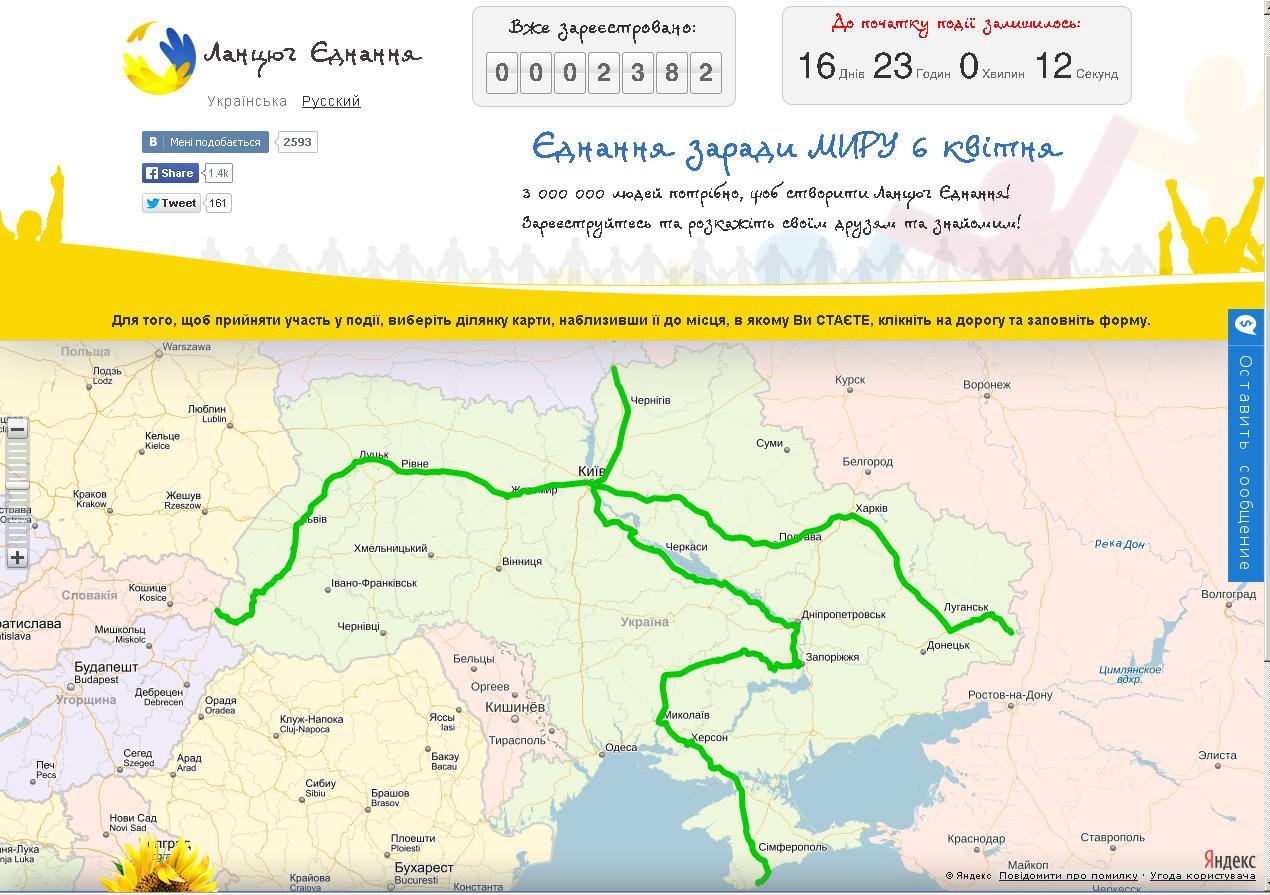
Task: Click the Facebook share count 1.4k
Action: pos(218,173)
